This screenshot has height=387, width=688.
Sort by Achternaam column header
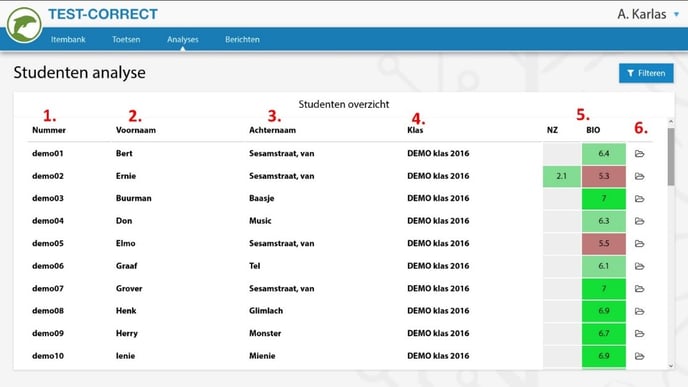pos(272,130)
